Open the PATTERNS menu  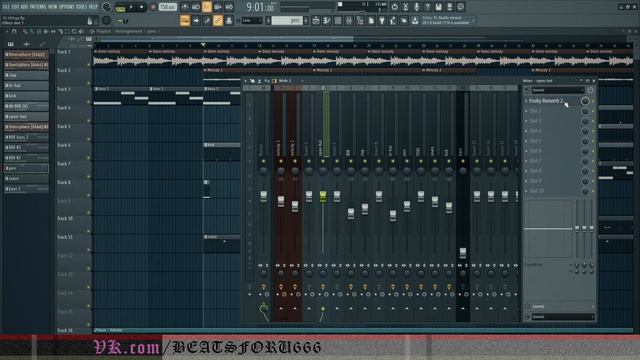pos(38,7)
